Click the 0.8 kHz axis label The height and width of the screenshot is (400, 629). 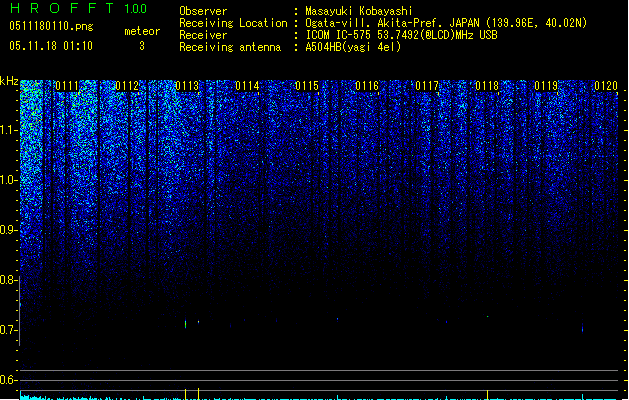[x=8, y=280]
